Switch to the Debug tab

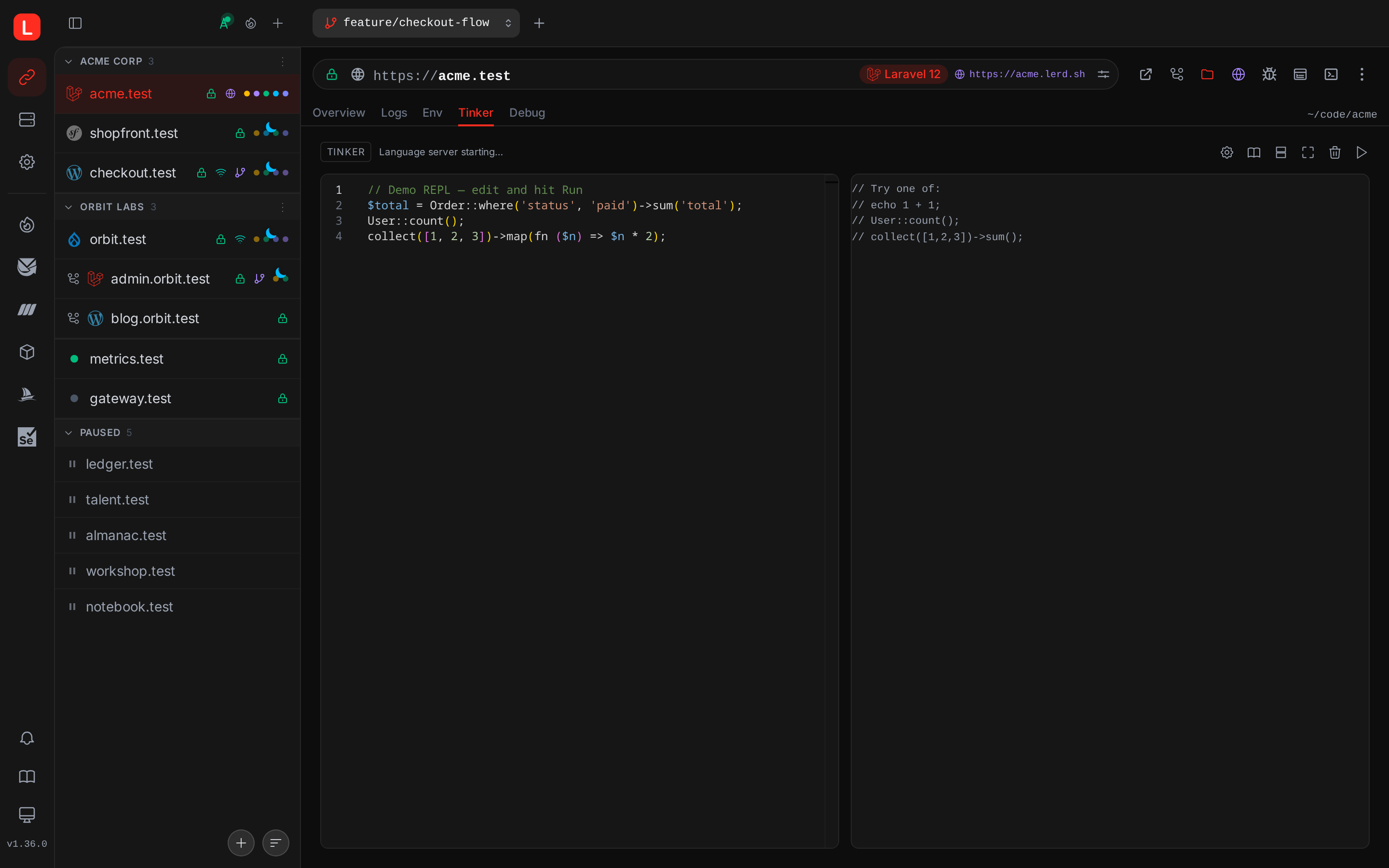tap(527, 112)
